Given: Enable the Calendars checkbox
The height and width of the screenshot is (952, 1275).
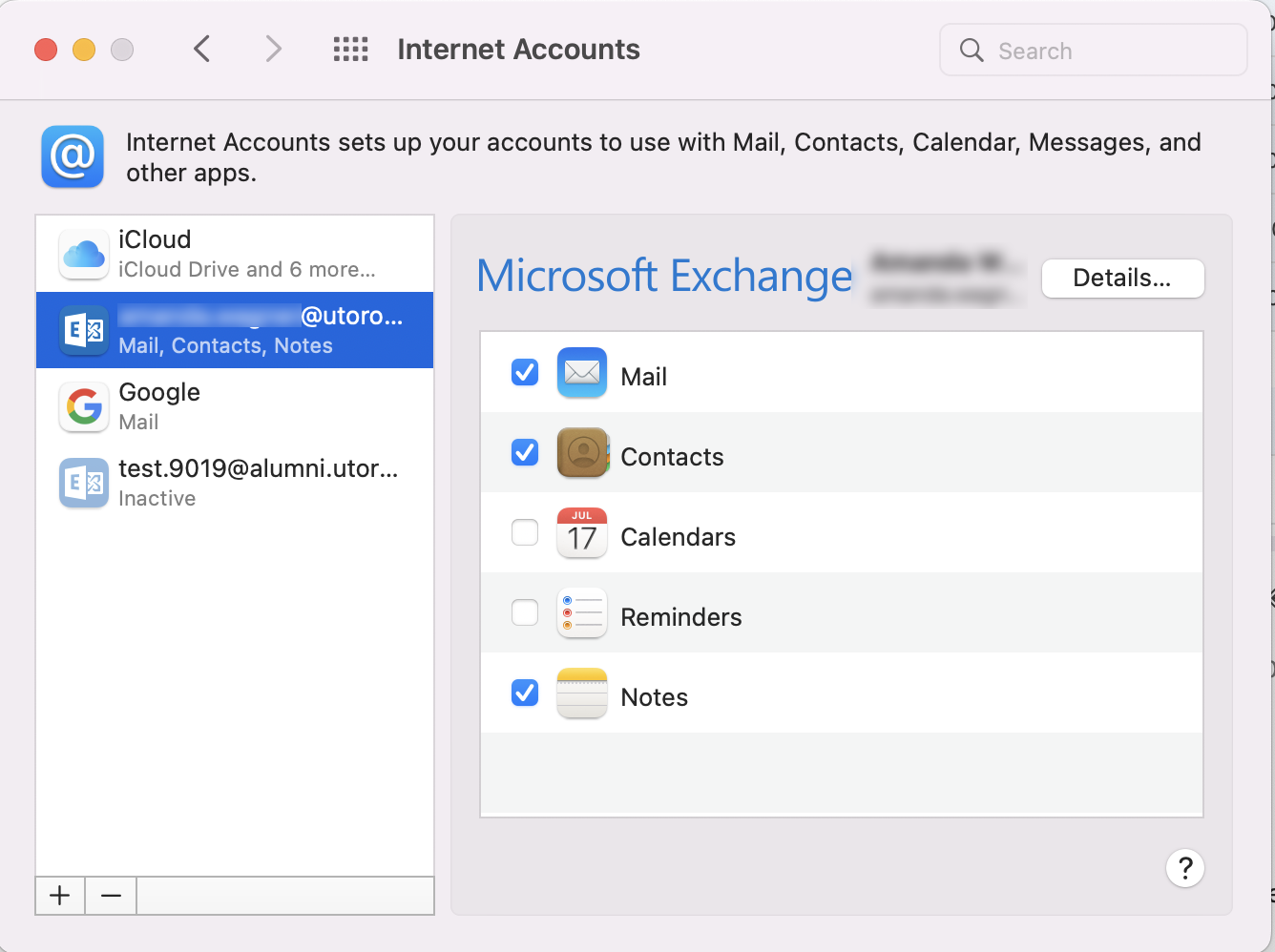Looking at the screenshot, I should (x=525, y=532).
